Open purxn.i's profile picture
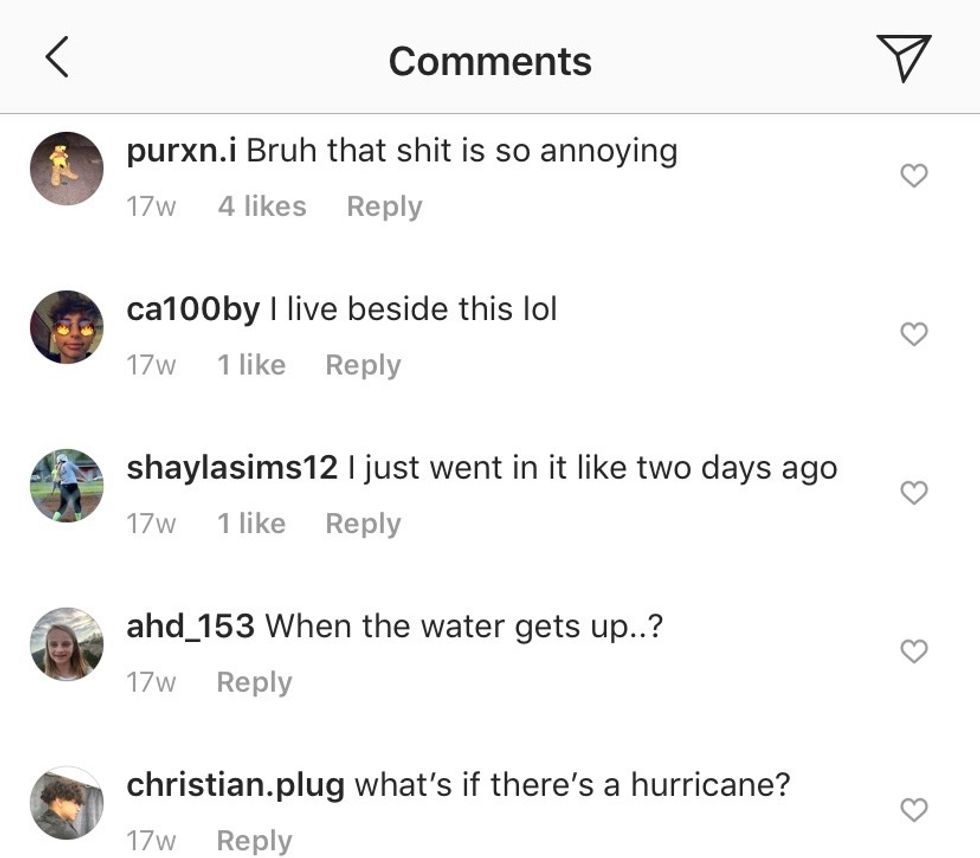 67,169
